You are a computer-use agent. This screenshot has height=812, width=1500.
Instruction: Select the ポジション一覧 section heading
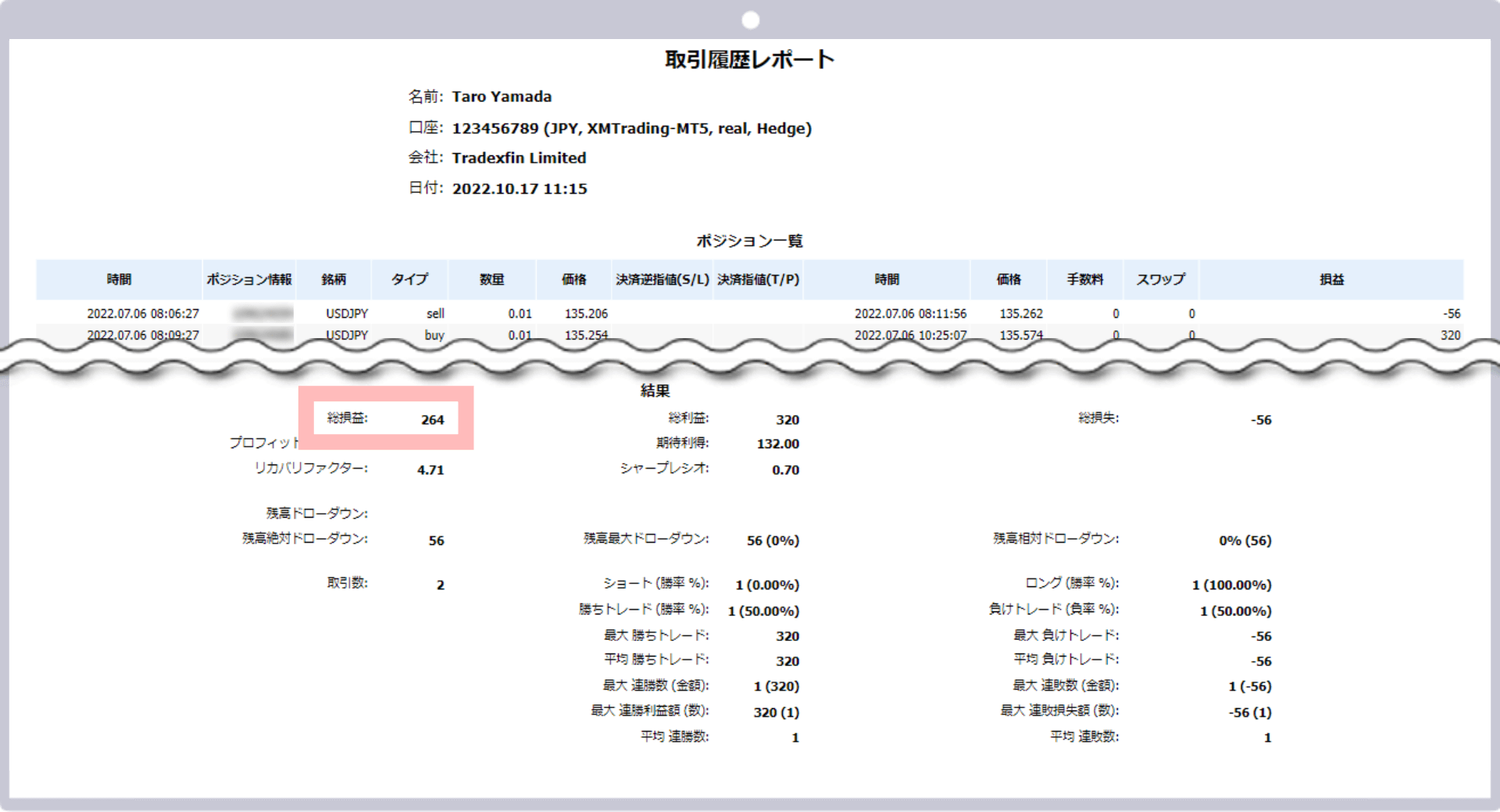click(x=750, y=241)
